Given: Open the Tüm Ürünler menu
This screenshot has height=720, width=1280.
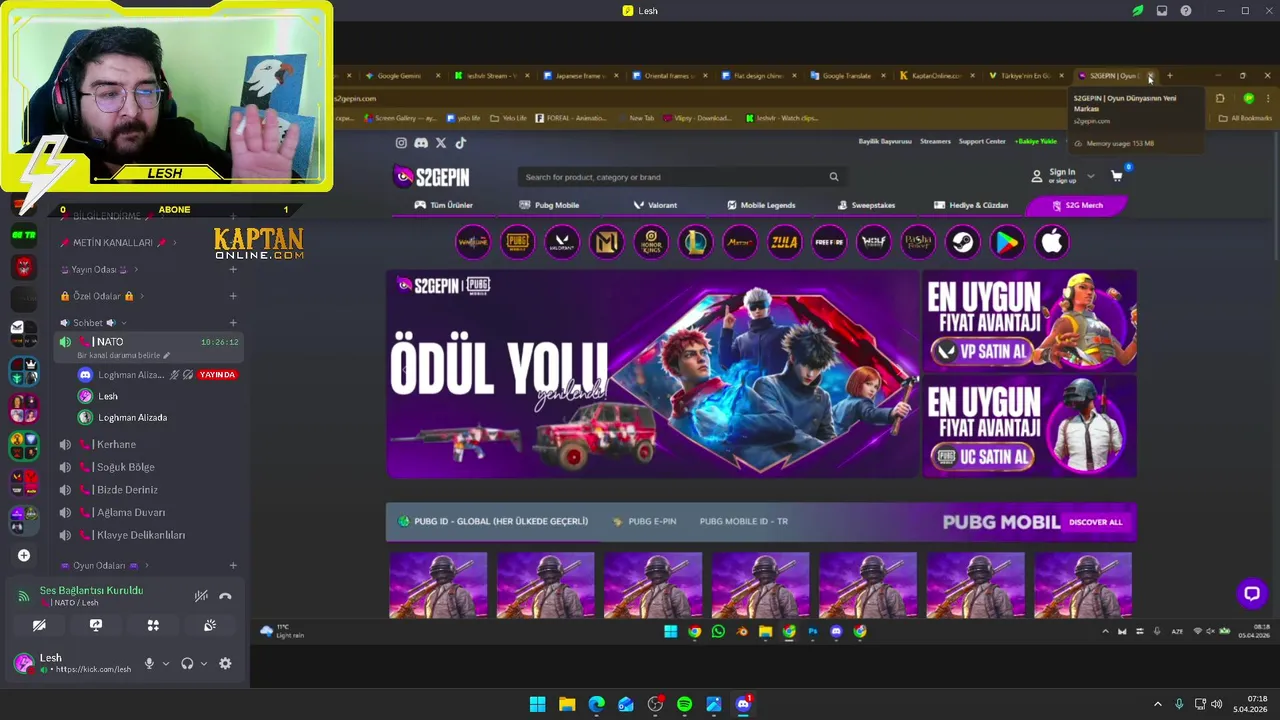Looking at the screenshot, I should (444, 205).
